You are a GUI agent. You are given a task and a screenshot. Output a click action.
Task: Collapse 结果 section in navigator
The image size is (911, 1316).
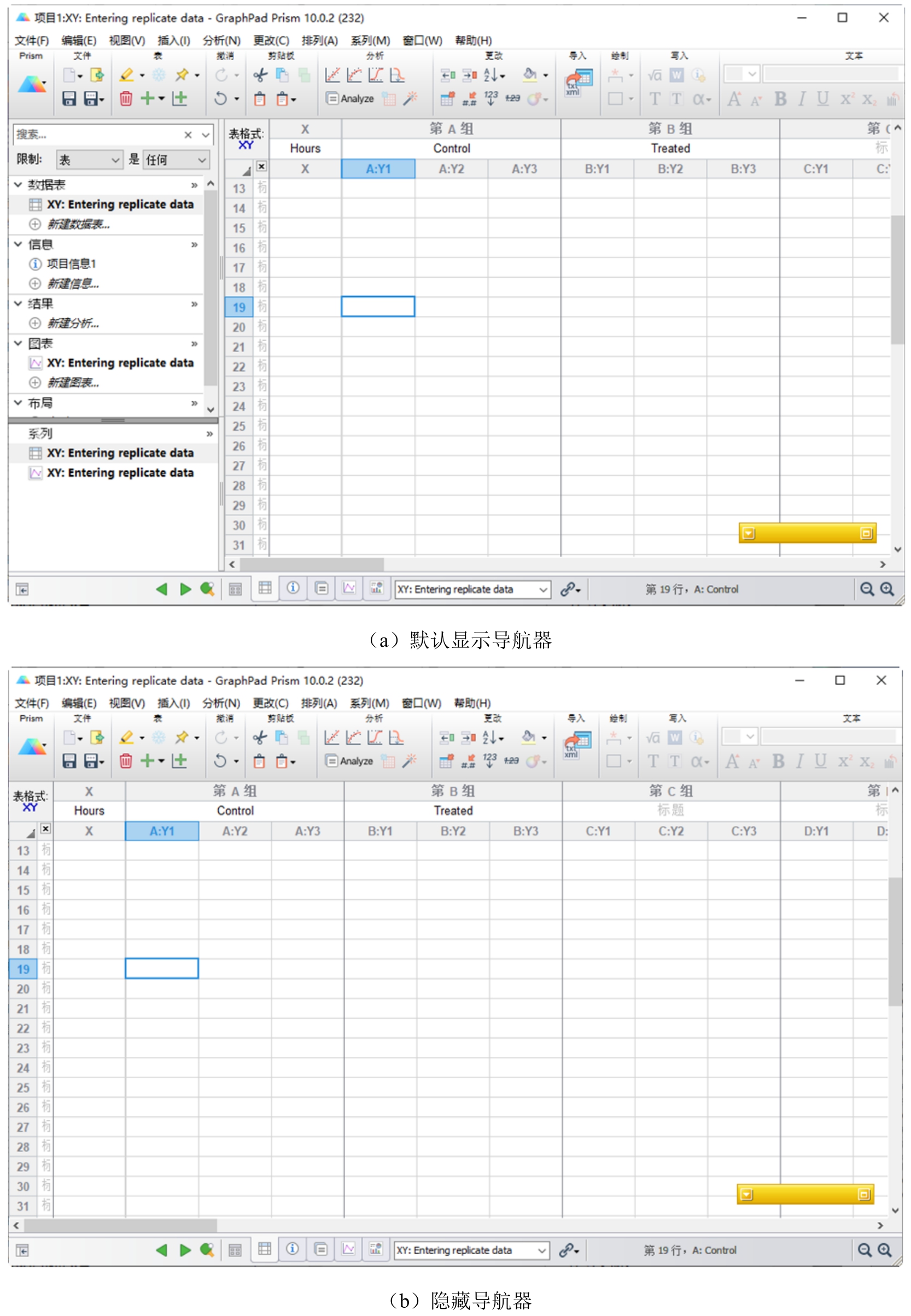click(18, 303)
